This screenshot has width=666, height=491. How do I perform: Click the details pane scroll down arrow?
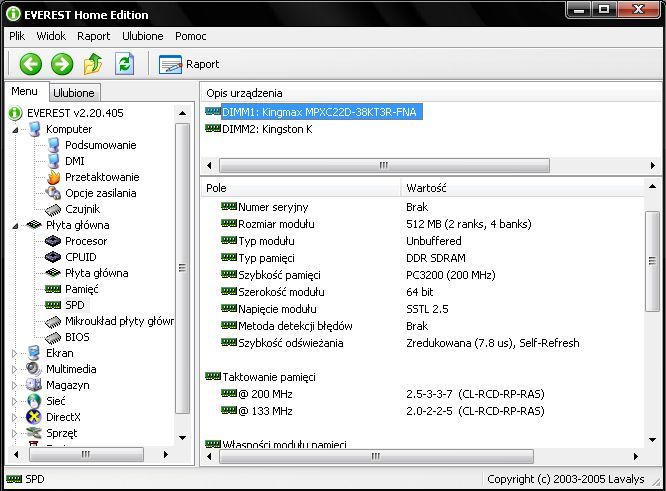click(652, 440)
